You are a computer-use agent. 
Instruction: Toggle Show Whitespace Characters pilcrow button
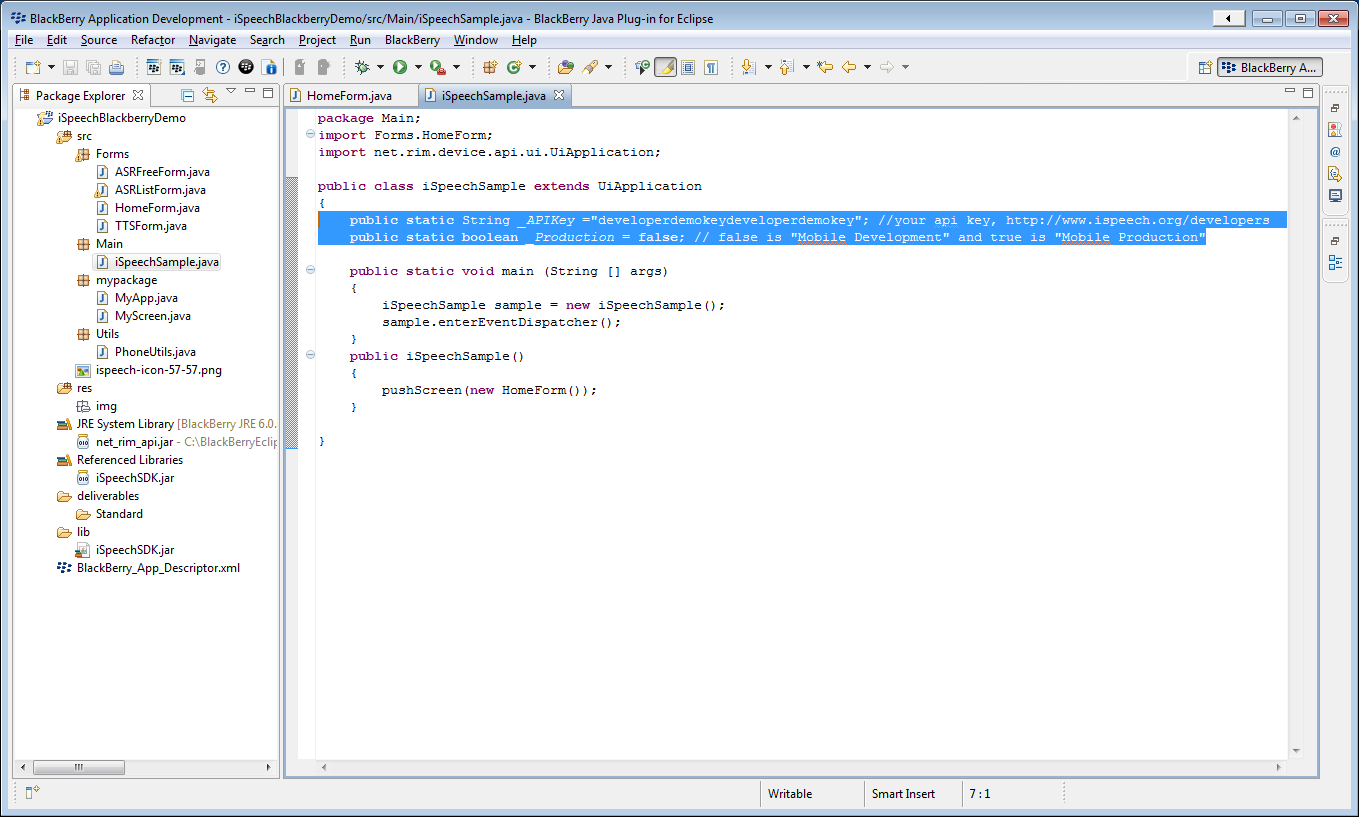tap(711, 67)
